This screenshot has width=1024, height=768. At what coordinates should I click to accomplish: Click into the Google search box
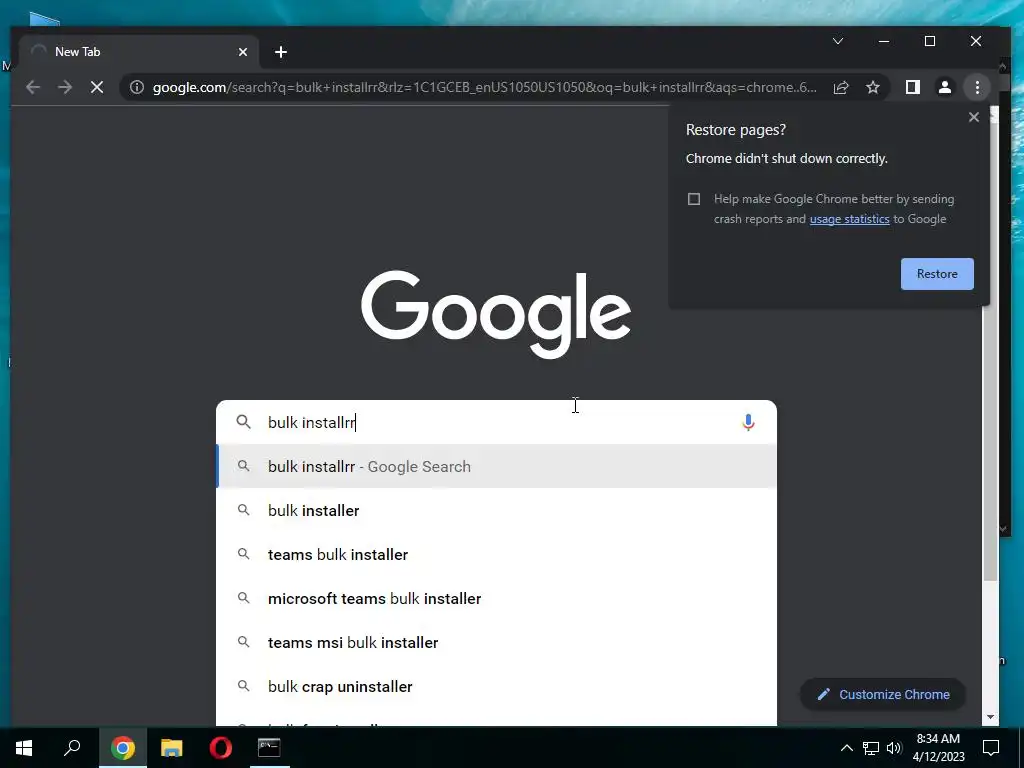(496, 423)
